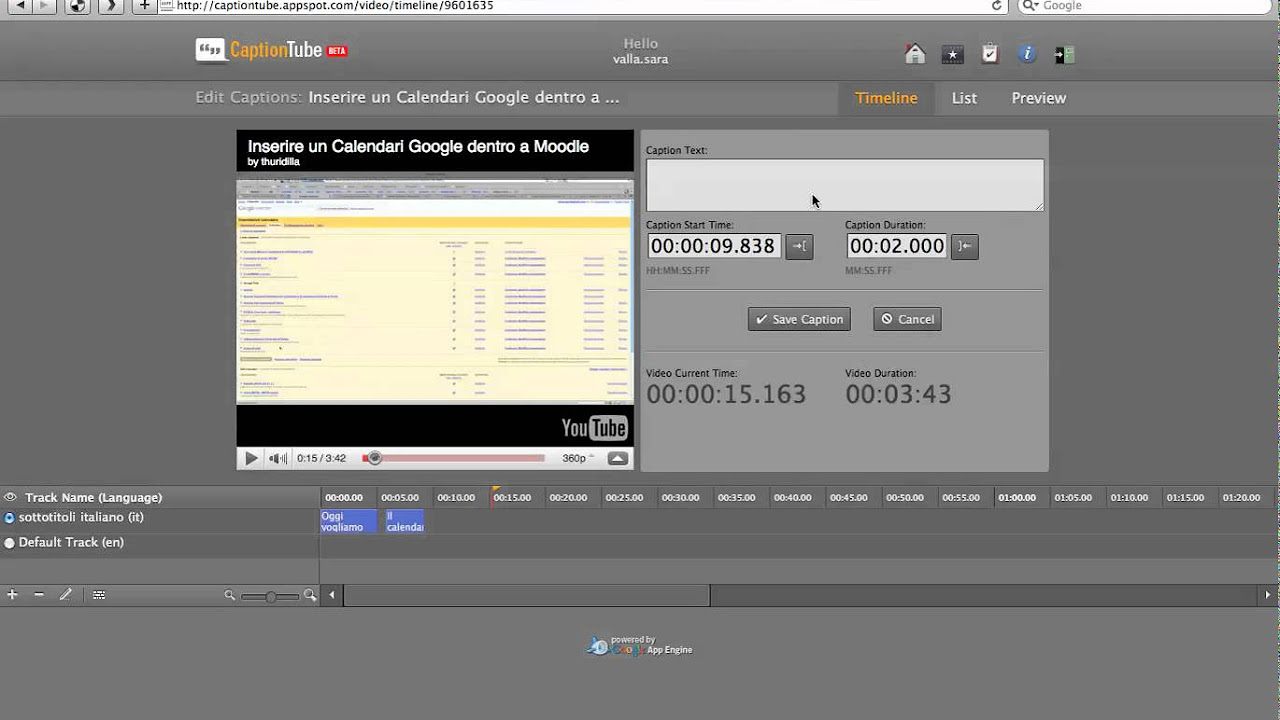Image resolution: width=1280 pixels, height=720 pixels.
Task: Go to the CaptionTube home icon
Action: 915,54
